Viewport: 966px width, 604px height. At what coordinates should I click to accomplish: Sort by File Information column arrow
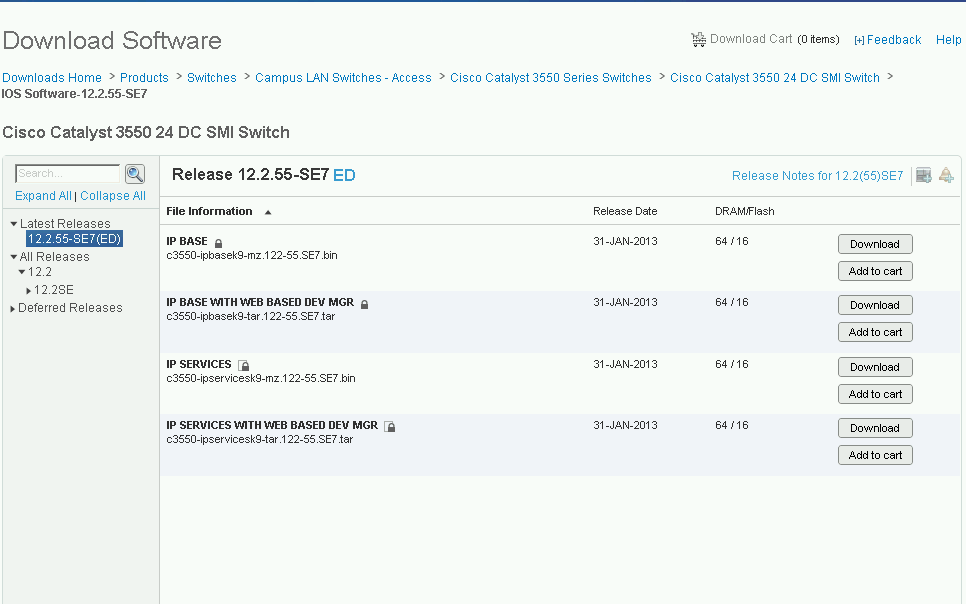[x=268, y=212]
